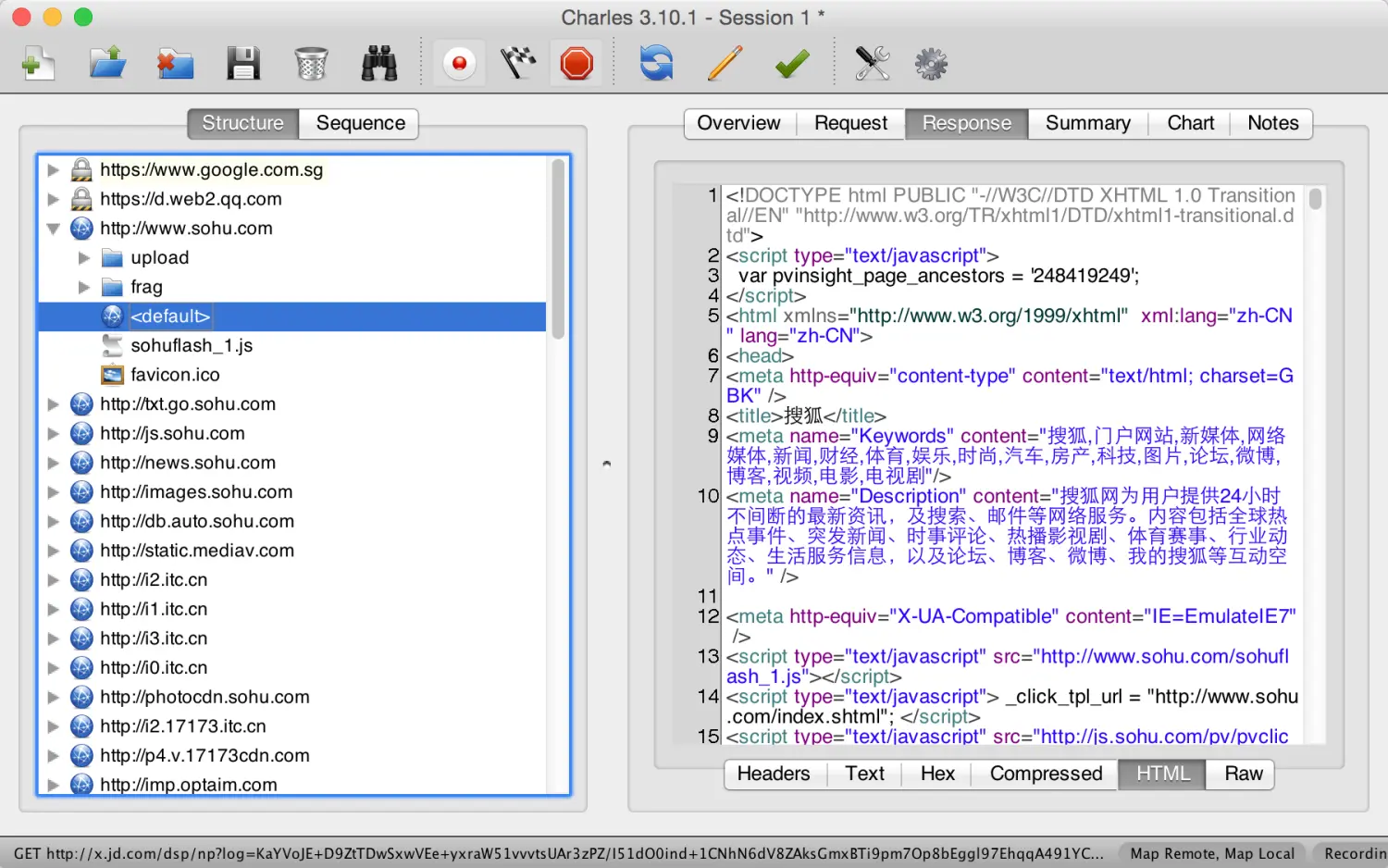
Task: Select http://i1.itc.cn host row
Action: [x=292, y=610]
